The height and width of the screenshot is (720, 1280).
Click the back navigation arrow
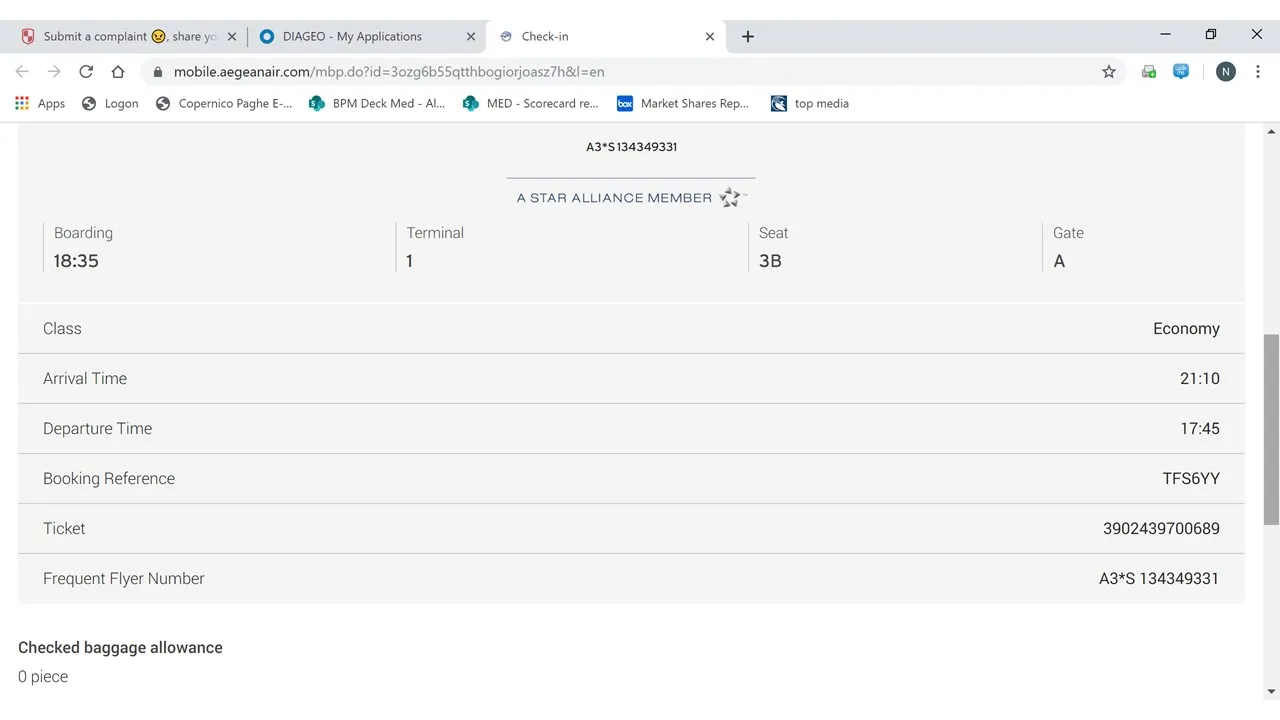[x=22, y=72]
